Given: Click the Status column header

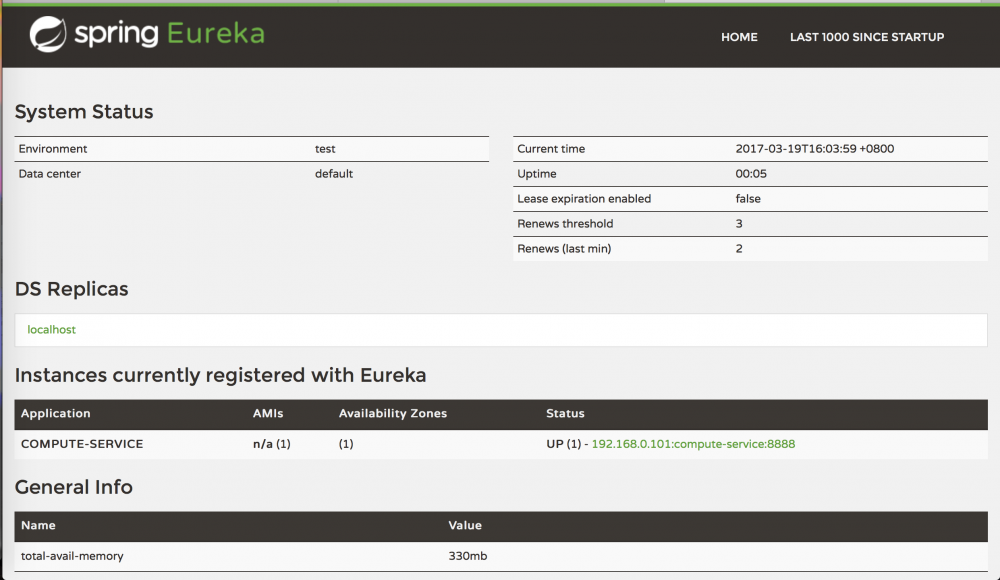Looking at the screenshot, I should pos(565,413).
